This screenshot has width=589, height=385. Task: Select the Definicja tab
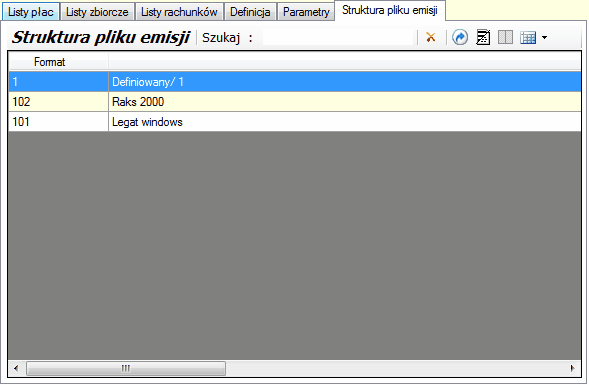tap(250, 12)
